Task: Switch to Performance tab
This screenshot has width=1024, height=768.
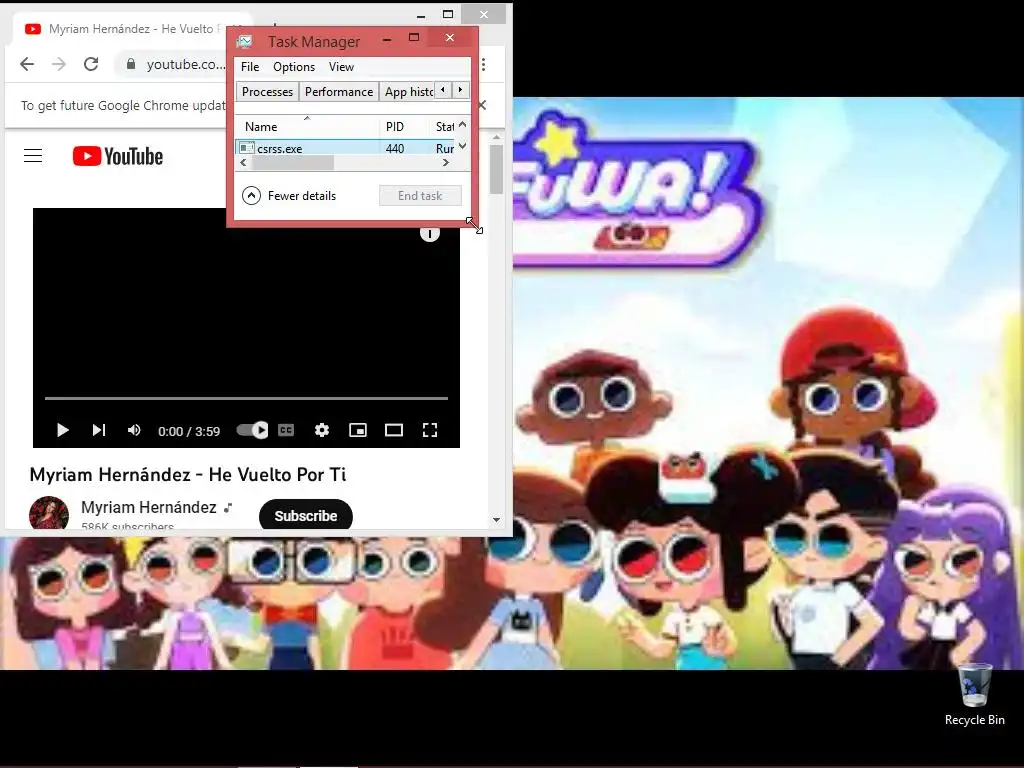Action: [339, 91]
